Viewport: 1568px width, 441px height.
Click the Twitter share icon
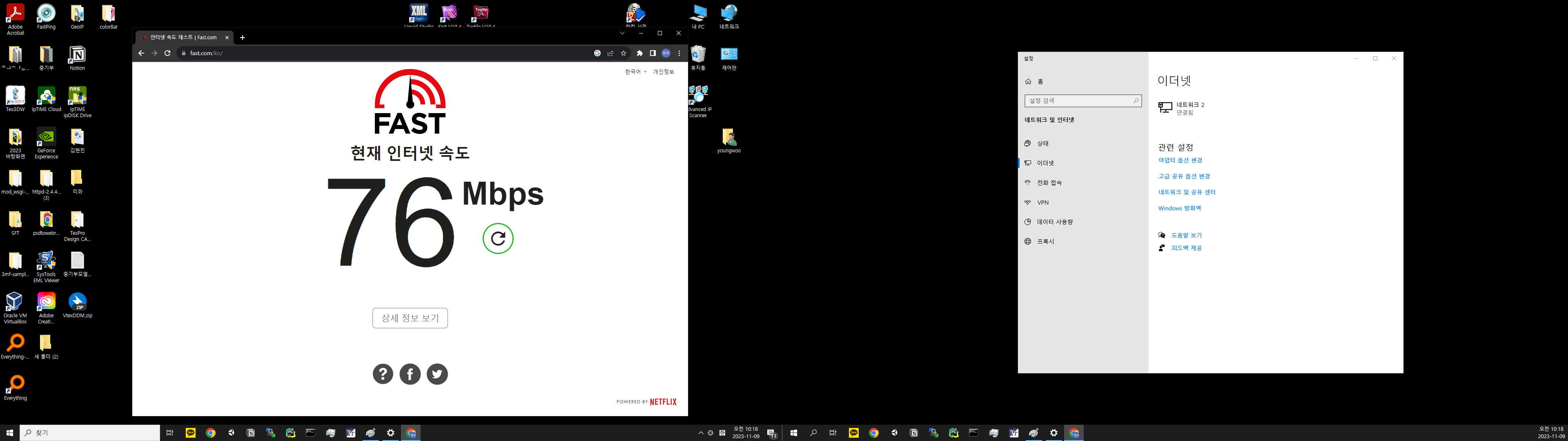437,374
